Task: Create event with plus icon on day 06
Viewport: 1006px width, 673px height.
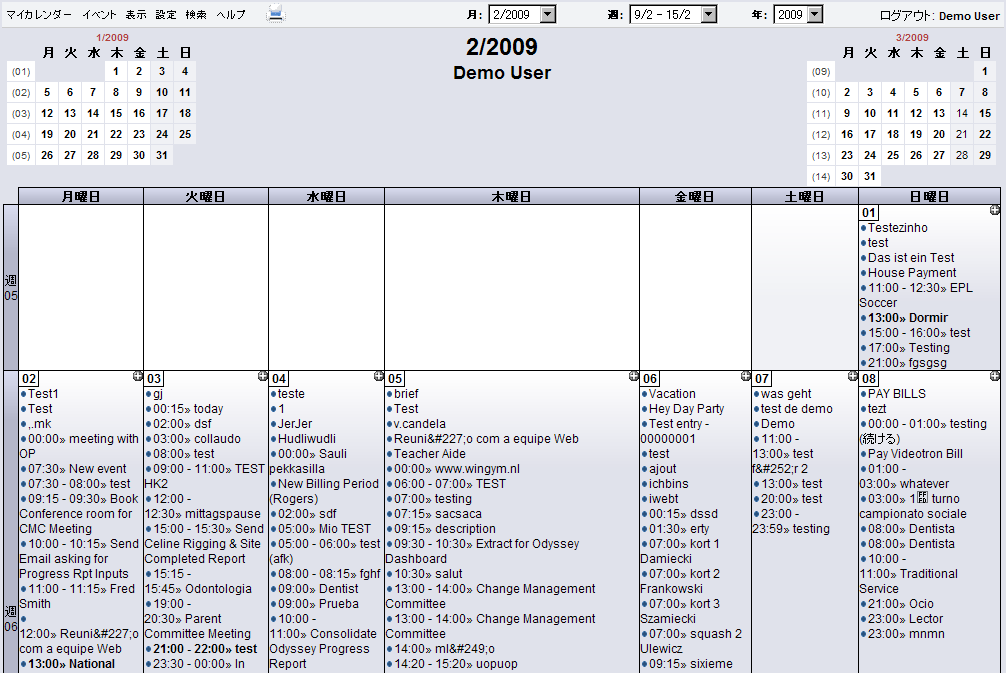Action: 745,376
